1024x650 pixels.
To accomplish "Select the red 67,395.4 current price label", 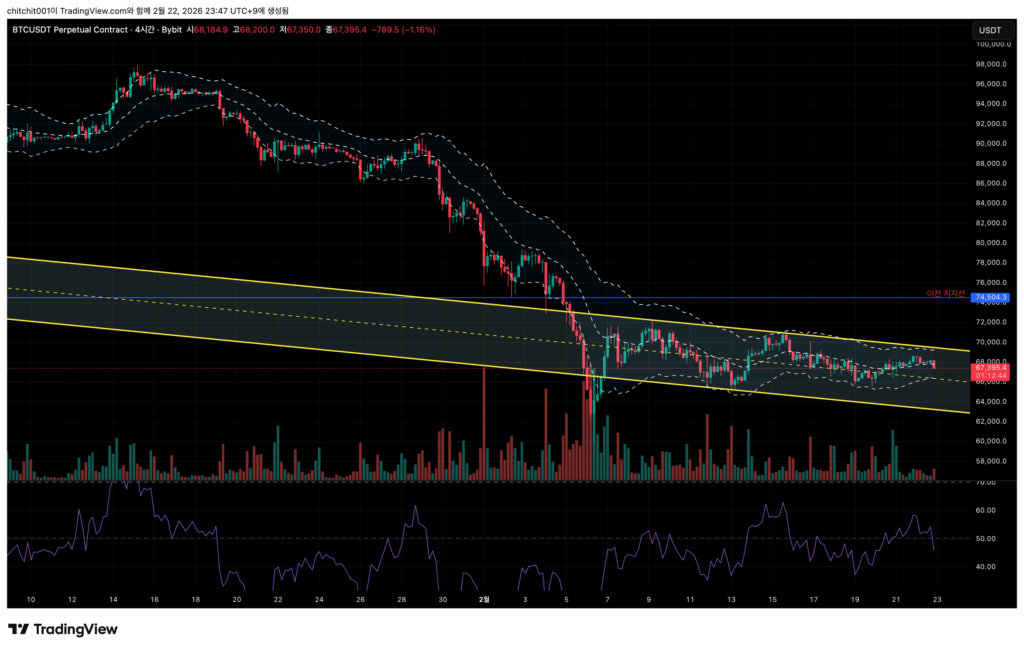I will pyautogui.click(x=989, y=368).
